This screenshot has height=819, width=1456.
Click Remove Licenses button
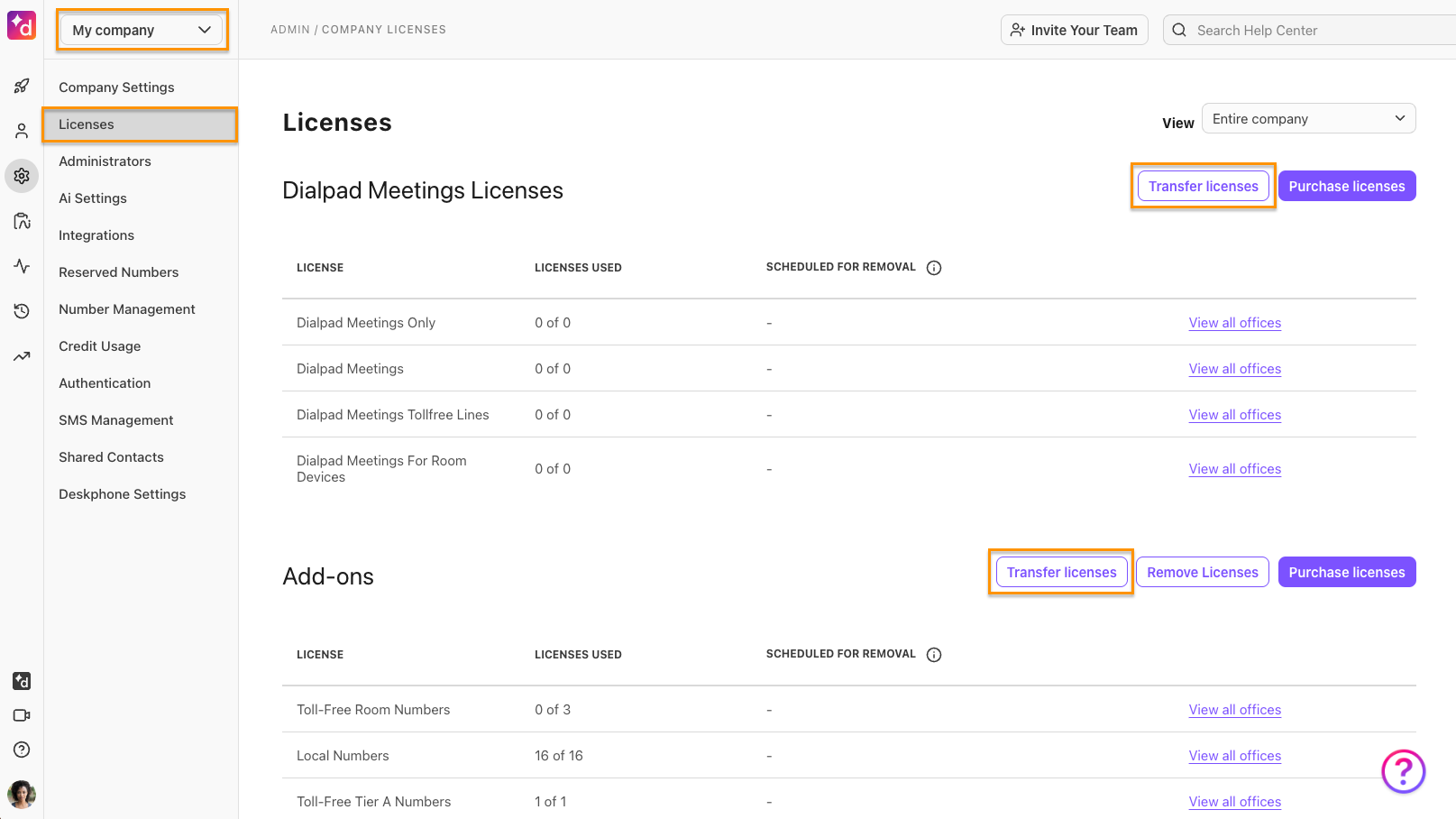point(1203,572)
